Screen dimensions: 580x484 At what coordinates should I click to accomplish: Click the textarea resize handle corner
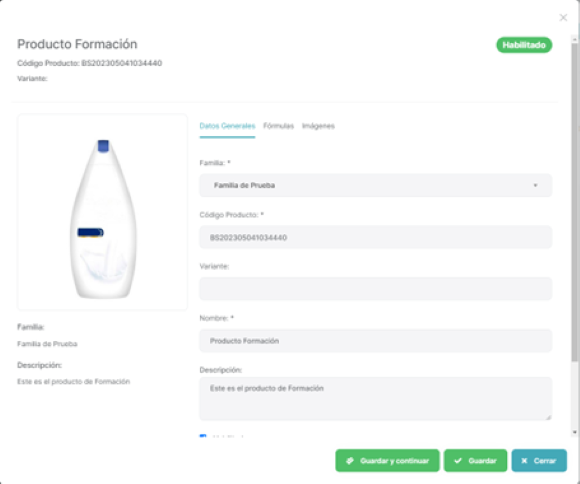tap(548, 417)
